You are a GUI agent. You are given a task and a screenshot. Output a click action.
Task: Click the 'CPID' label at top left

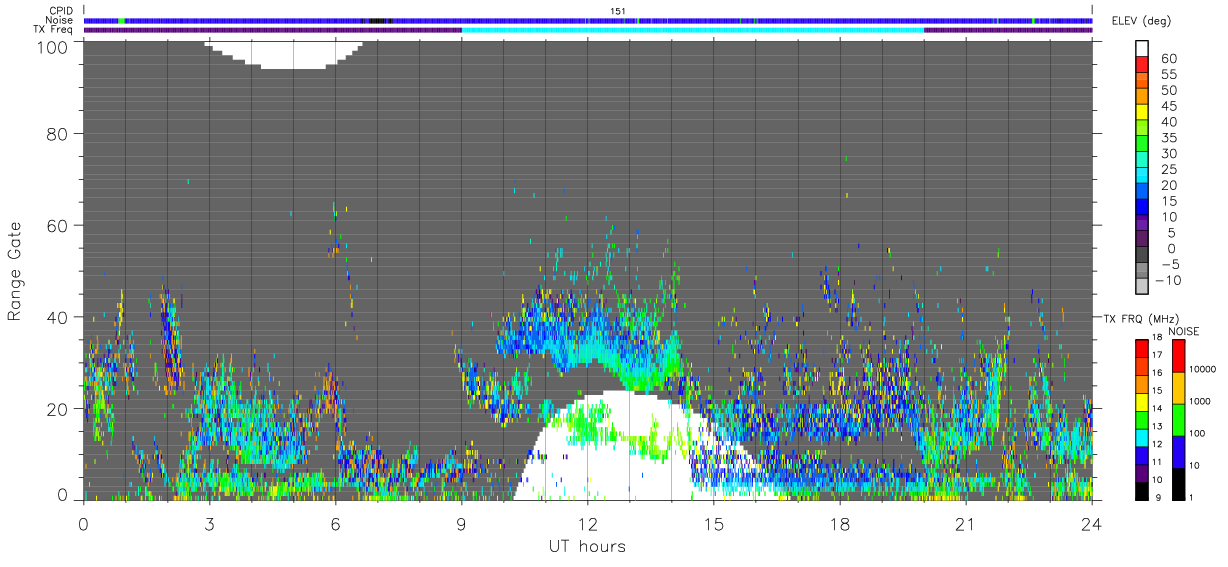[x=59, y=11]
